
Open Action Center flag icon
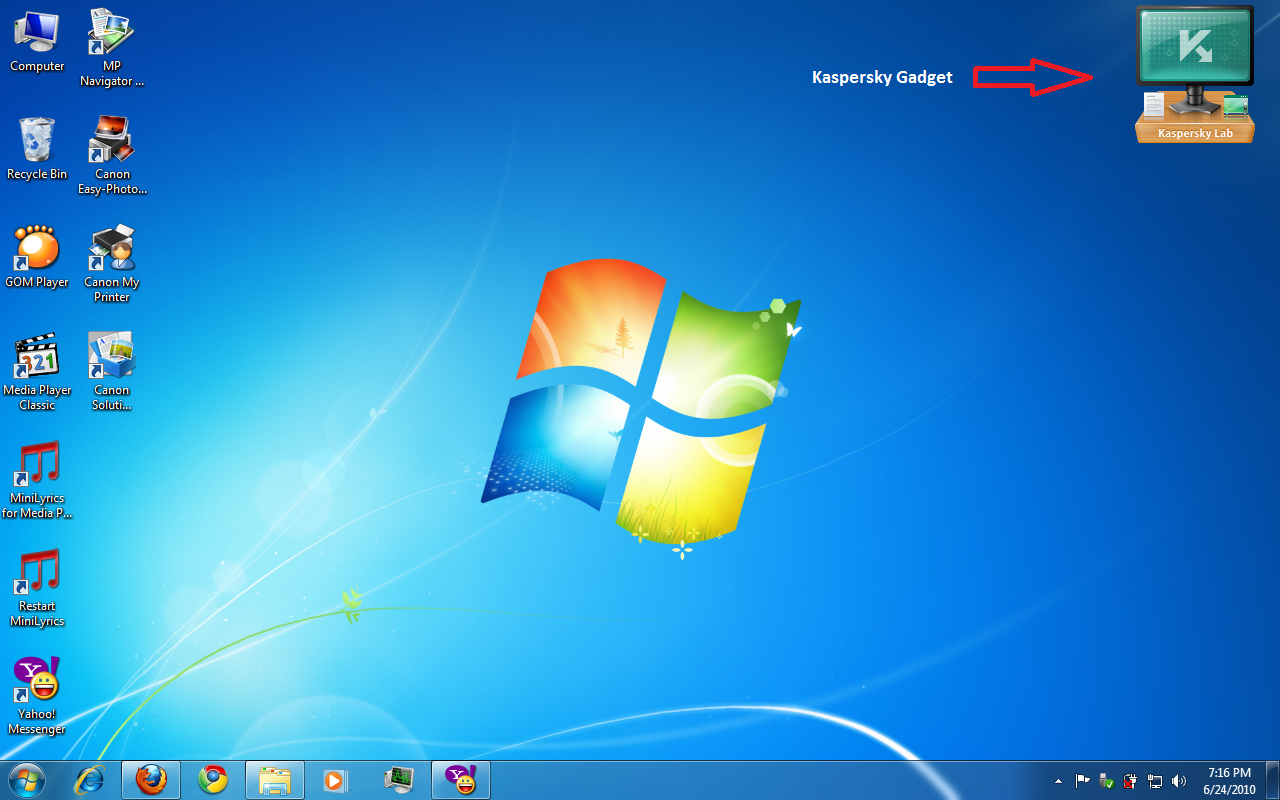click(x=1082, y=780)
